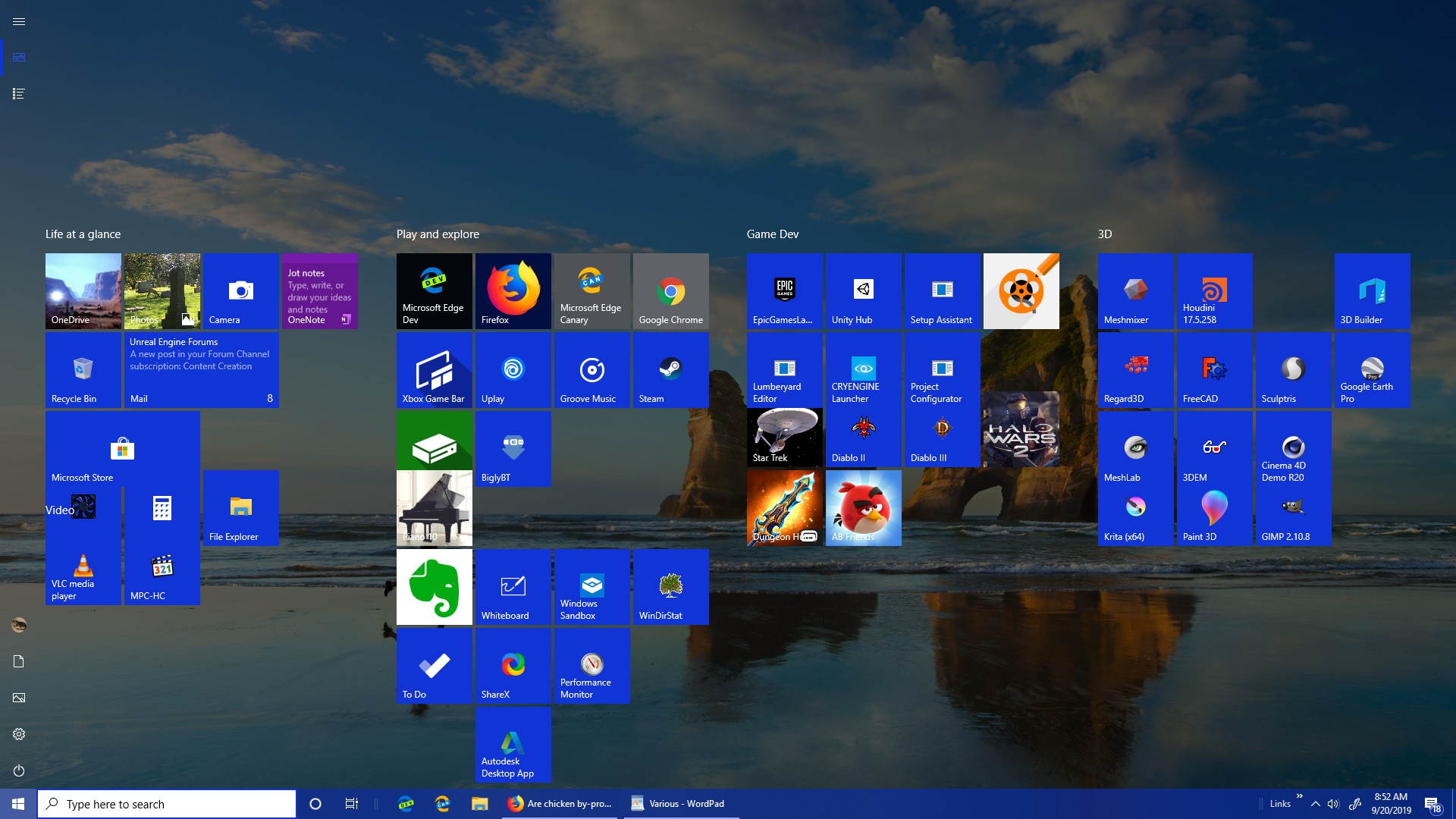Open the Steam tile
The height and width of the screenshot is (819, 1456).
[x=670, y=370]
